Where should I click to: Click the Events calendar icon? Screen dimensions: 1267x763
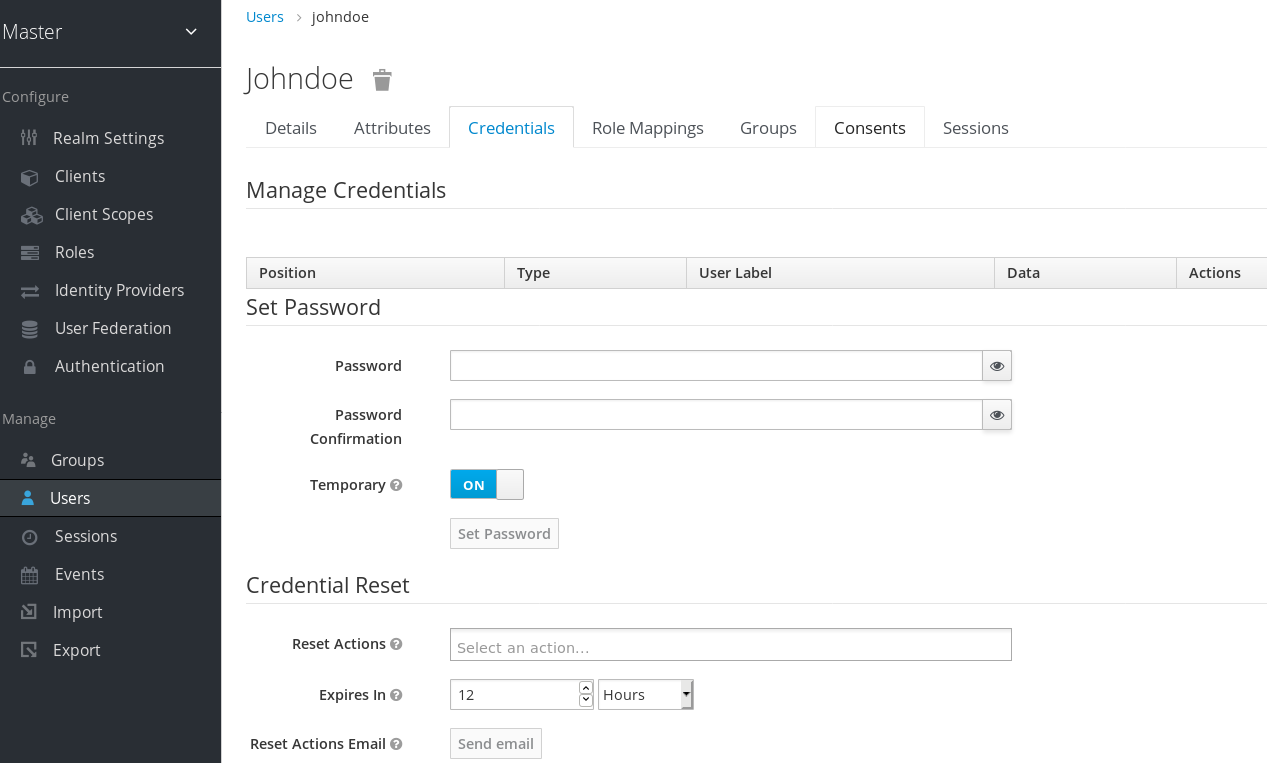(x=30, y=574)
